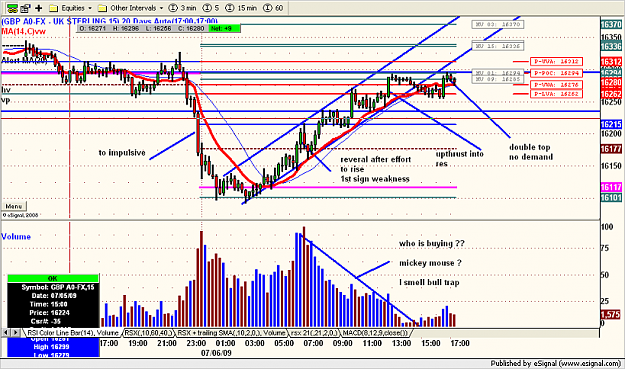
Task: Click the P-LVA: 16262 label
Action: click(x=556, y=94)
